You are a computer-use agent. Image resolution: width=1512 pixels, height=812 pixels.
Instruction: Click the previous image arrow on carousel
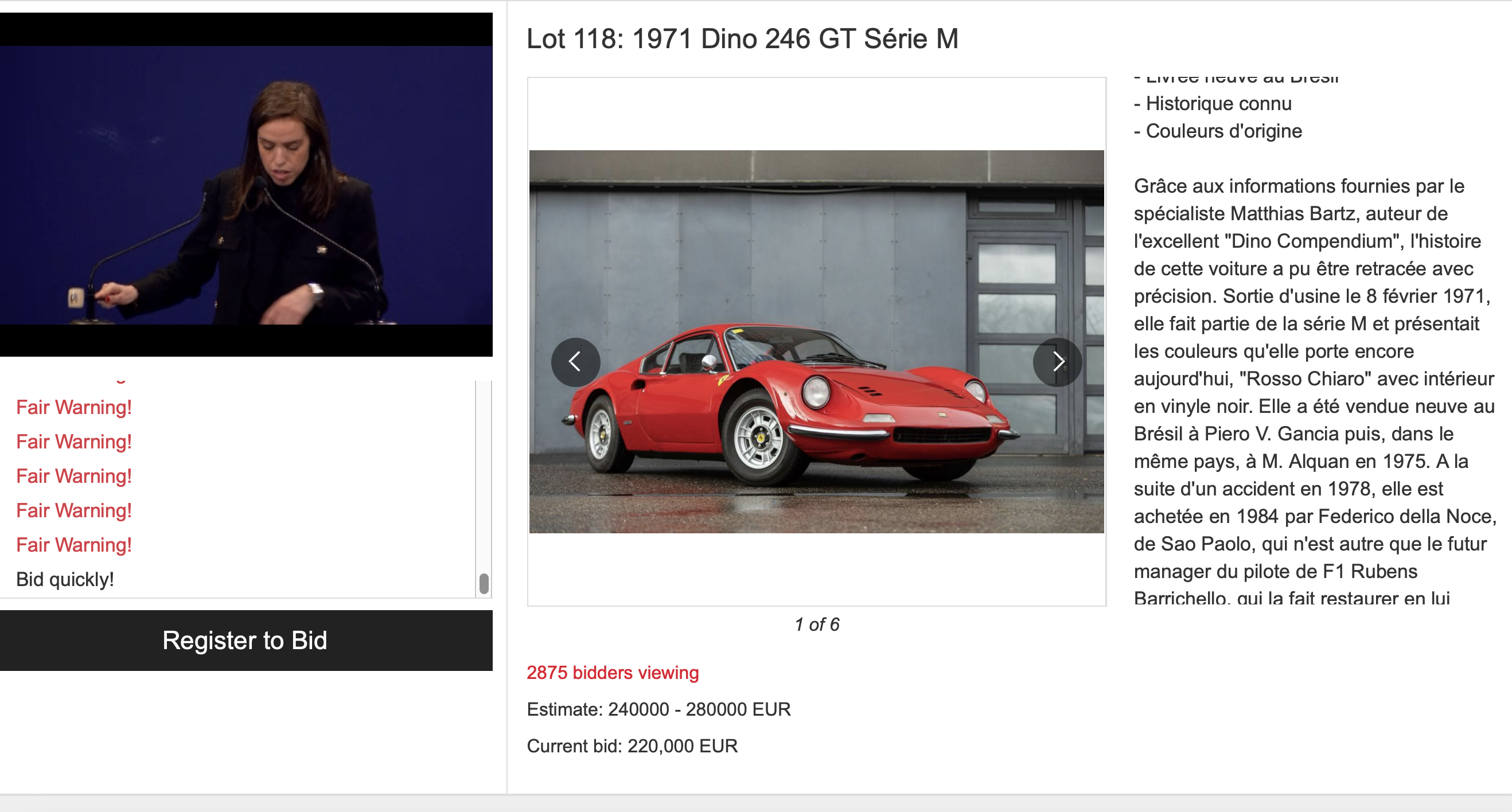[575, 362]
